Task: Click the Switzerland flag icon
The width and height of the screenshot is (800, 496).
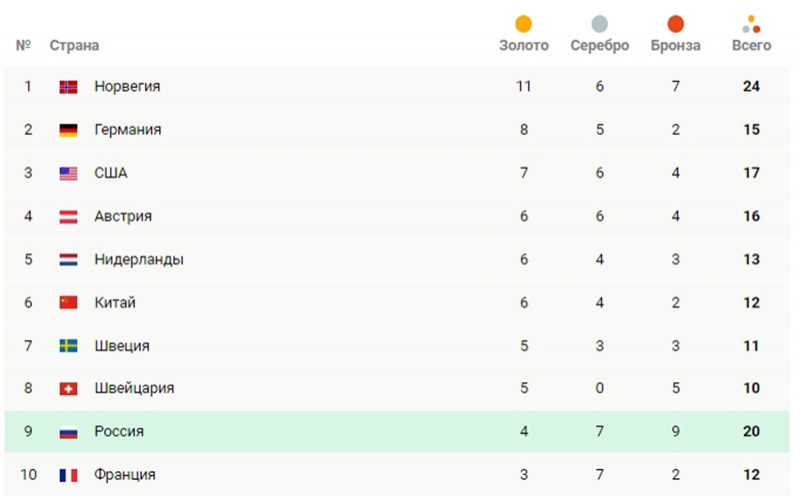Action: pyautogui.click(x=68, y=389)
